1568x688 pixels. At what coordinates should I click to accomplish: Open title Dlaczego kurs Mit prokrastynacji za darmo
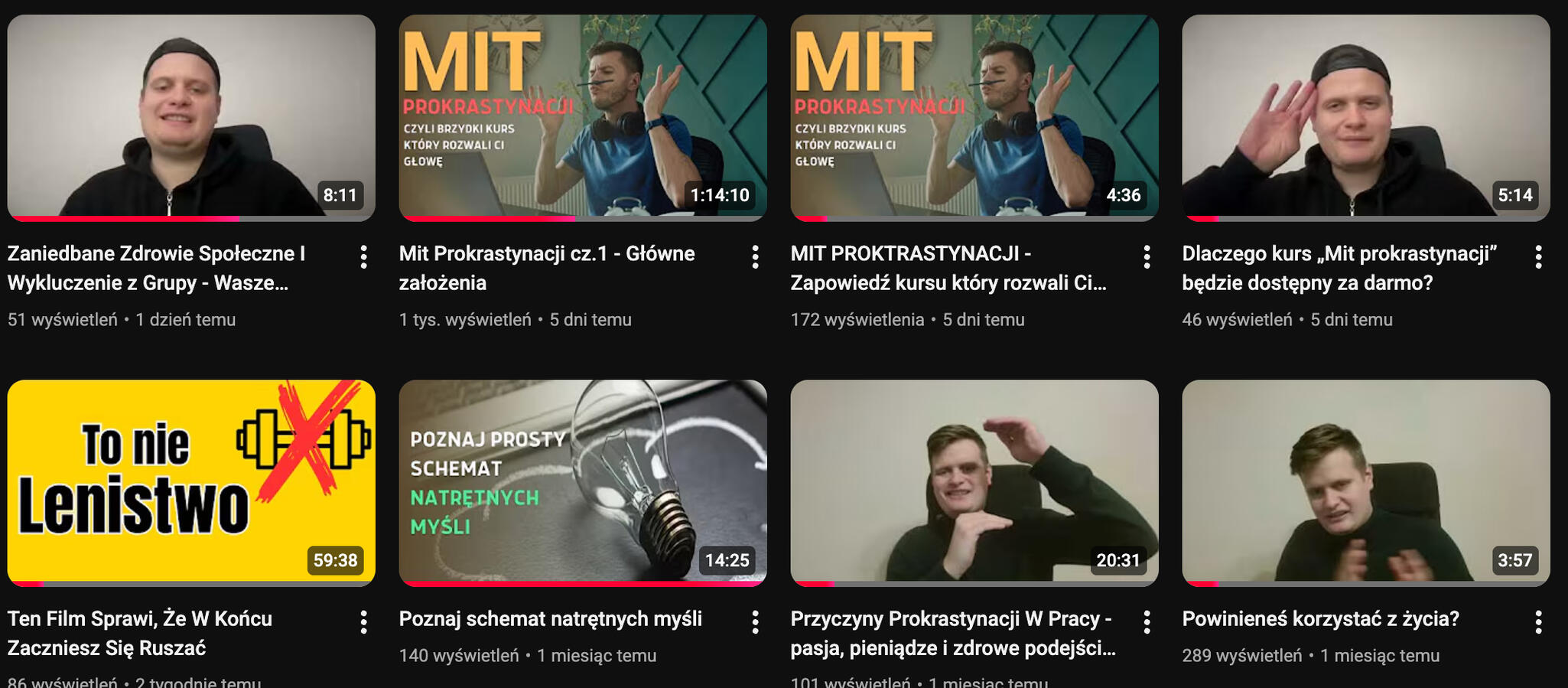(x=1339, y=268)
